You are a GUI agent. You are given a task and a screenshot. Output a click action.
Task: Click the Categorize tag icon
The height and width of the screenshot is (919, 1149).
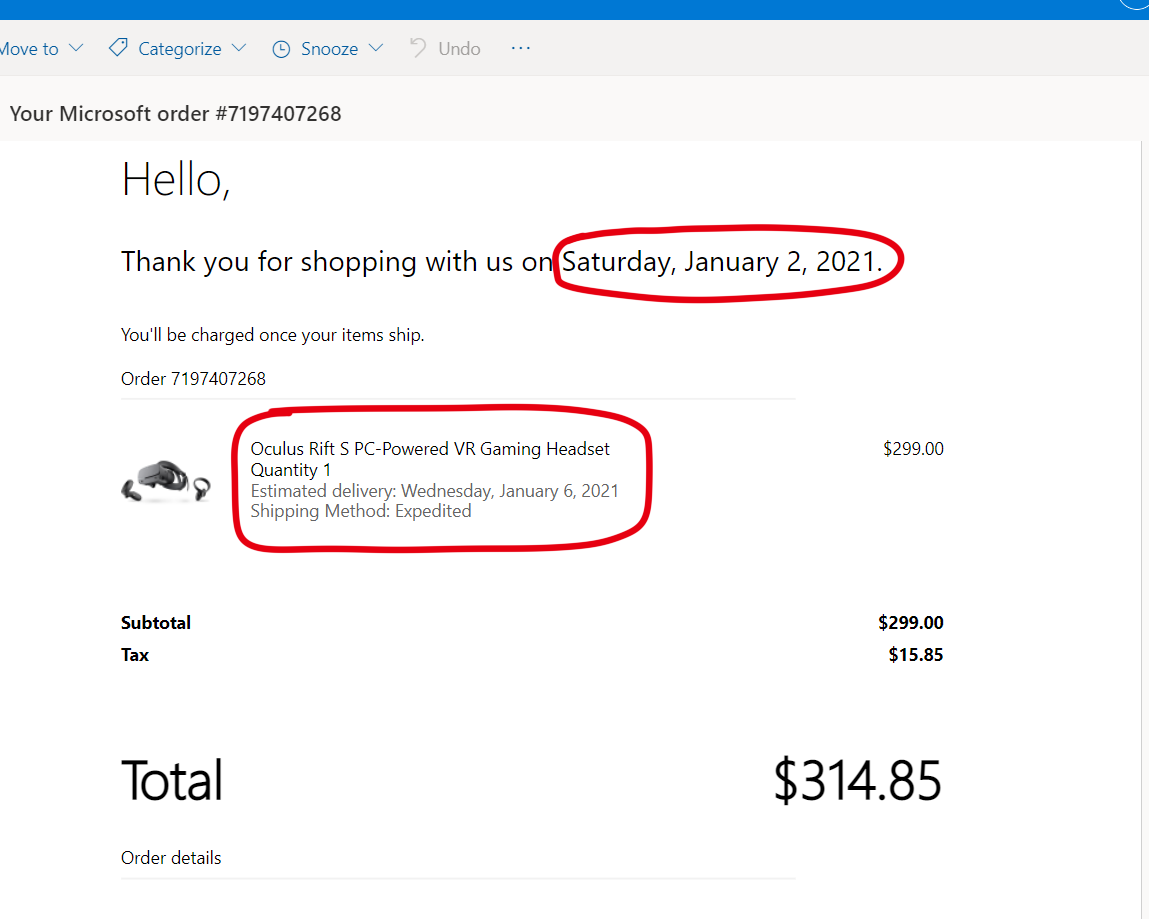[x=118, y=48]
